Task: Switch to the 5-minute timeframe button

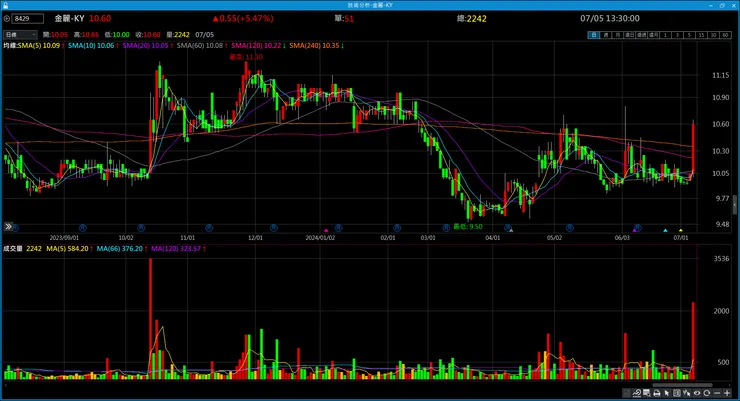Action: coord(689,35)
